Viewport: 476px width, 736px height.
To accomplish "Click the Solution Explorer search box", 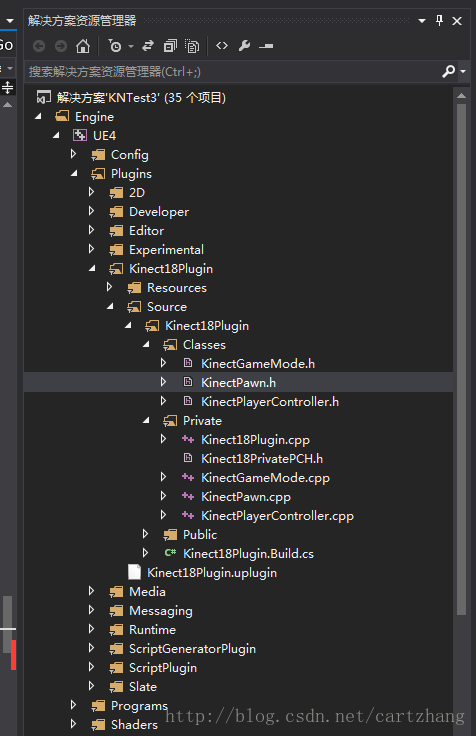I will point(232,71).
